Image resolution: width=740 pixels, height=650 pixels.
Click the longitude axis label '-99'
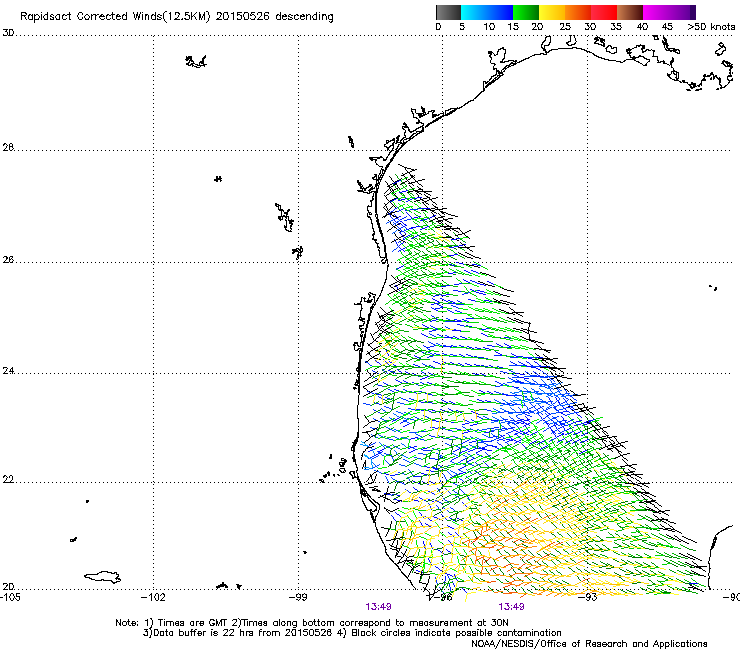(298, 597)
